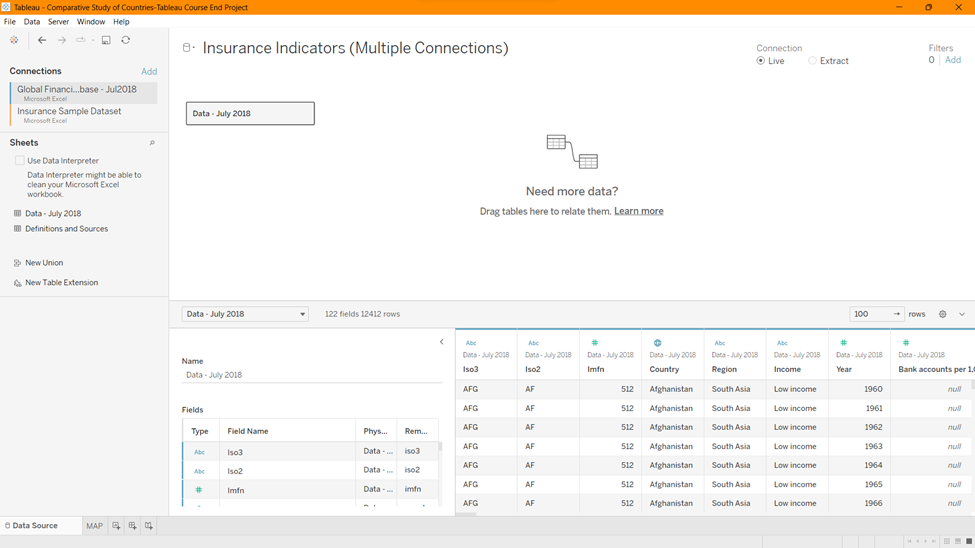
Task: Click the arrow in the rows count field
Action: (x=897, y=314)
